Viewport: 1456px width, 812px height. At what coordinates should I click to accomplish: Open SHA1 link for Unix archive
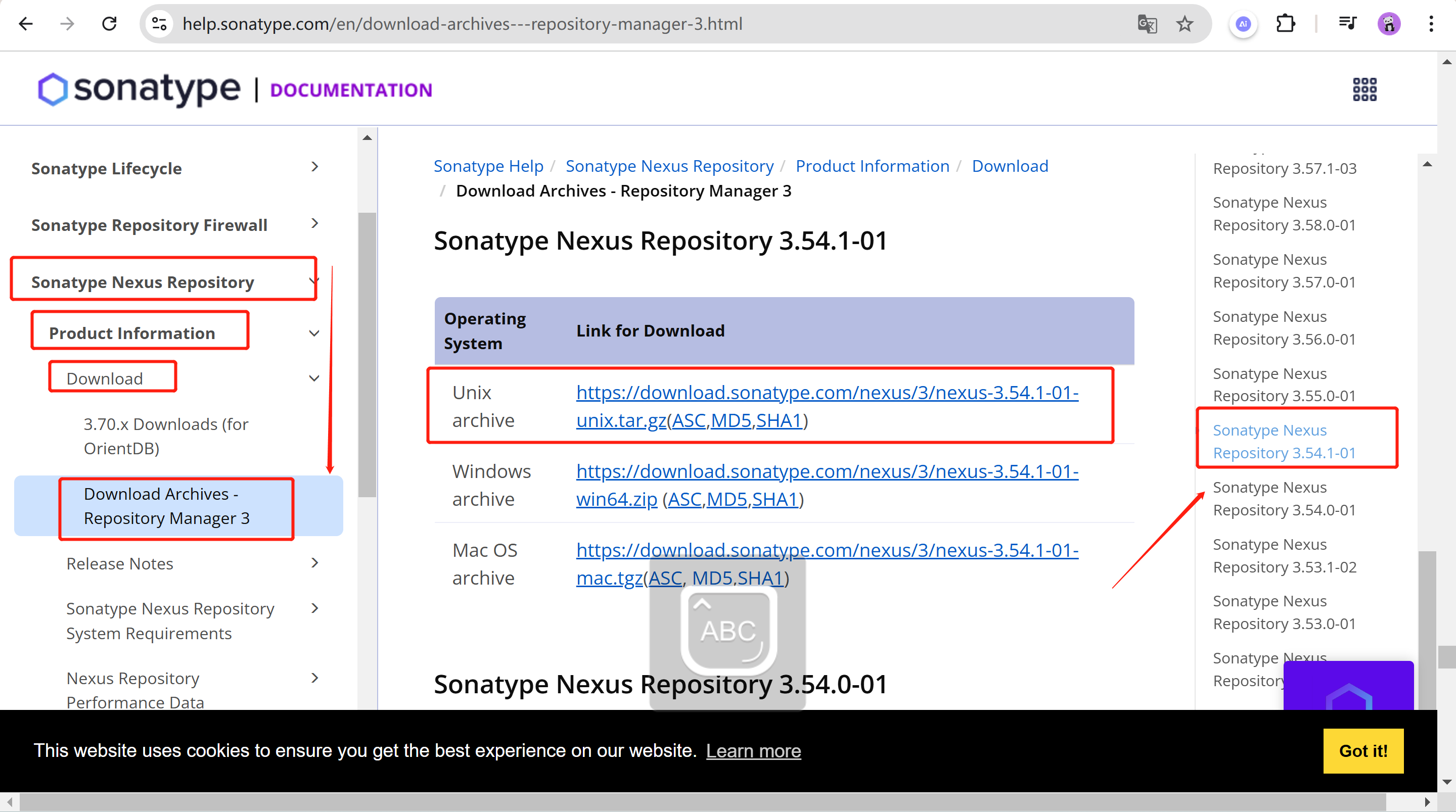tap(779, 421)
